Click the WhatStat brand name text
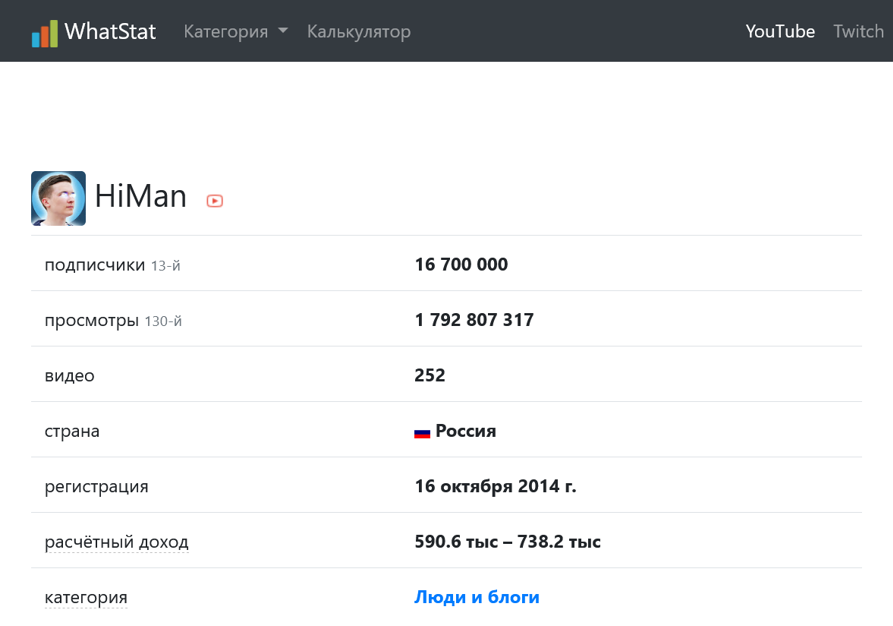 point(110,32)
